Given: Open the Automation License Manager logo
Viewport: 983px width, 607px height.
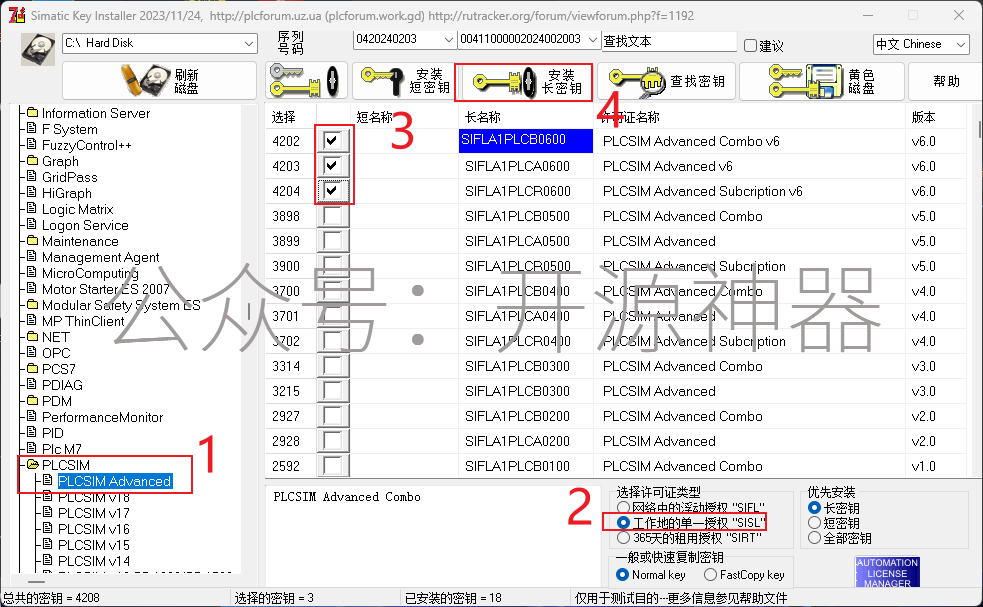Looking at the screenshot, I should click(887, 572).
